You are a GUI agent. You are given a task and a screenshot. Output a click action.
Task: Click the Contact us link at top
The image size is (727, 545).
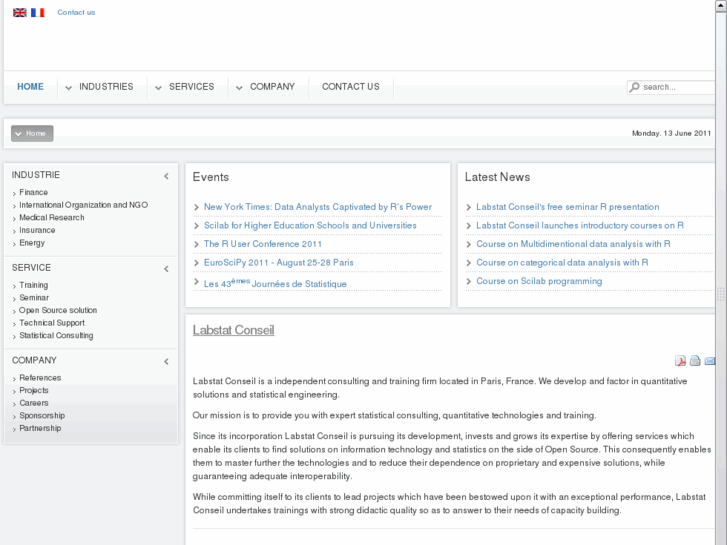[76, 13]
